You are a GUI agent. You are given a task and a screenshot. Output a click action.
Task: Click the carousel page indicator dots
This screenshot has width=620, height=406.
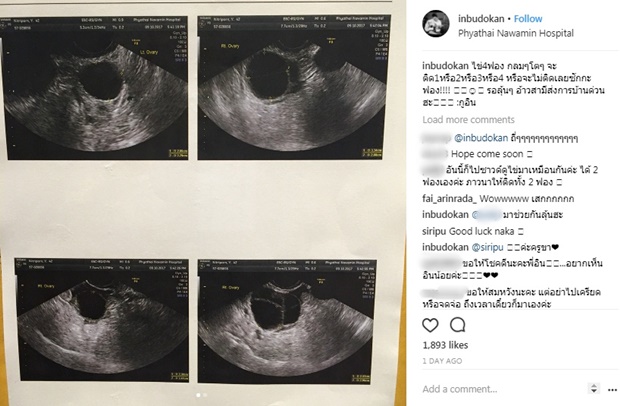[x=202, y=395]
